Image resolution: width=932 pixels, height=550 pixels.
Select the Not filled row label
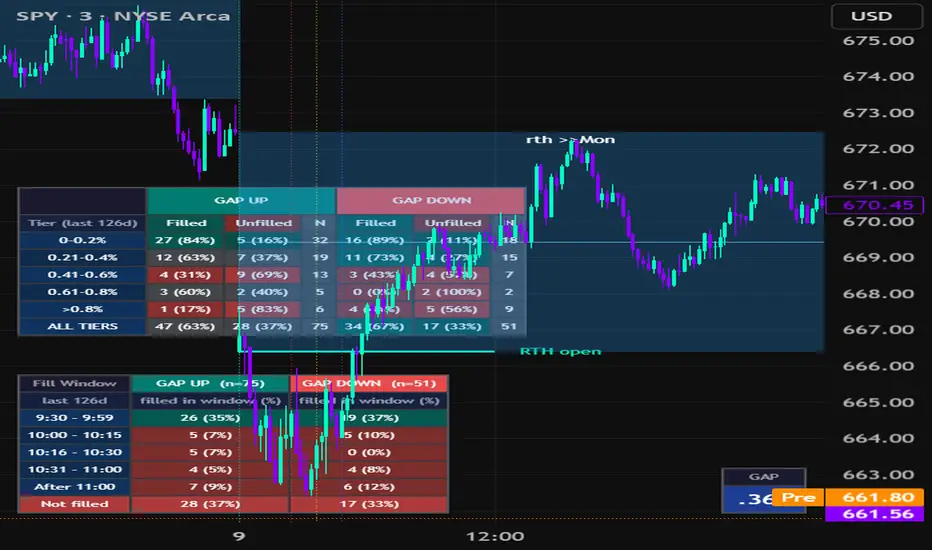click(x=74, y=504)
